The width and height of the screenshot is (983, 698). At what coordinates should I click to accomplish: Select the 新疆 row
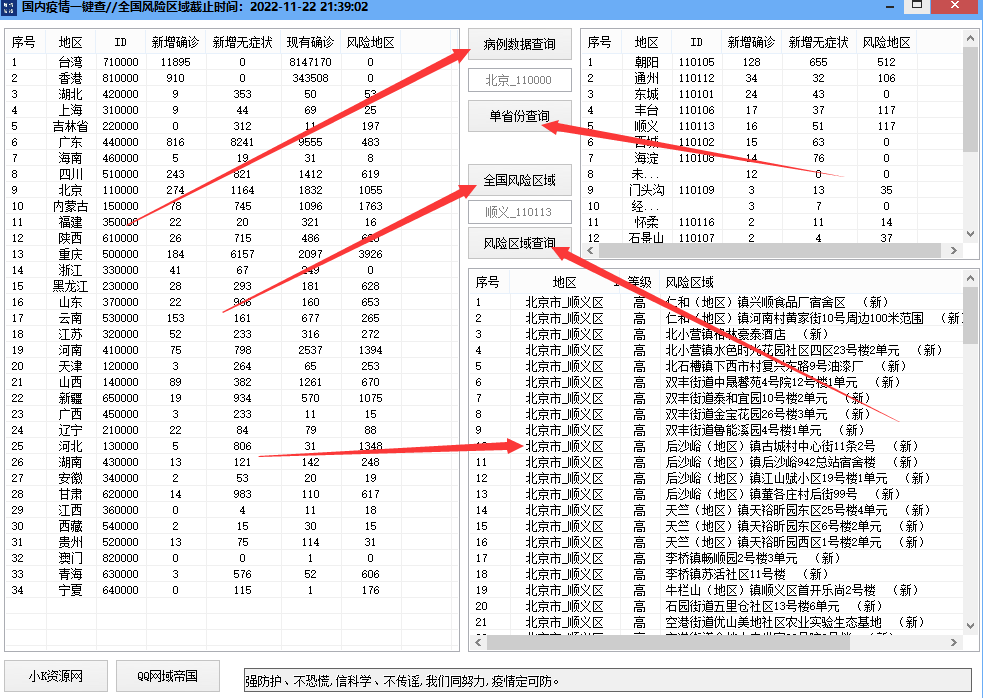[x=232, y=398]
